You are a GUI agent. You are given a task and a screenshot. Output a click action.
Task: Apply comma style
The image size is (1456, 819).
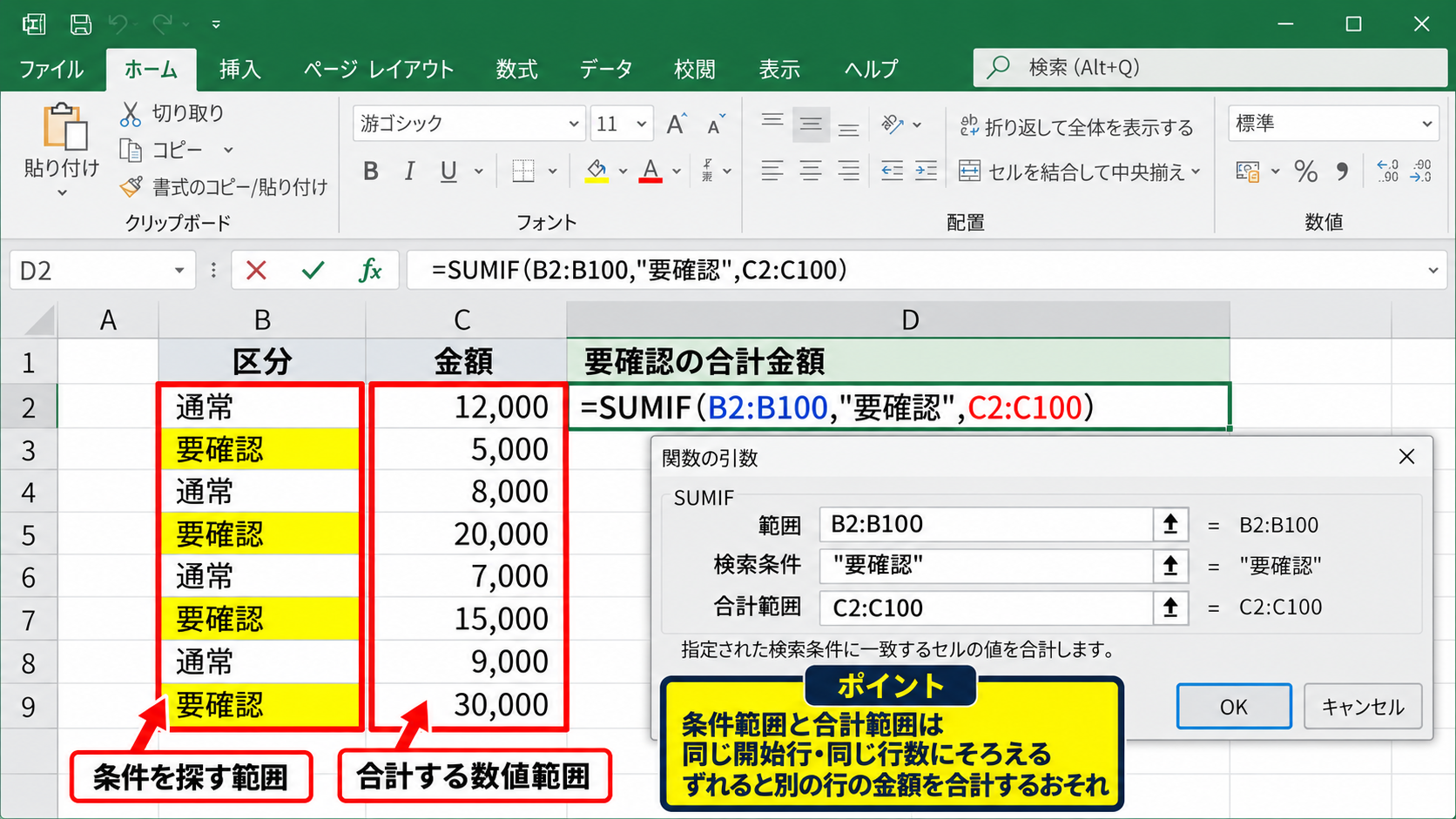pos(1342,171)
